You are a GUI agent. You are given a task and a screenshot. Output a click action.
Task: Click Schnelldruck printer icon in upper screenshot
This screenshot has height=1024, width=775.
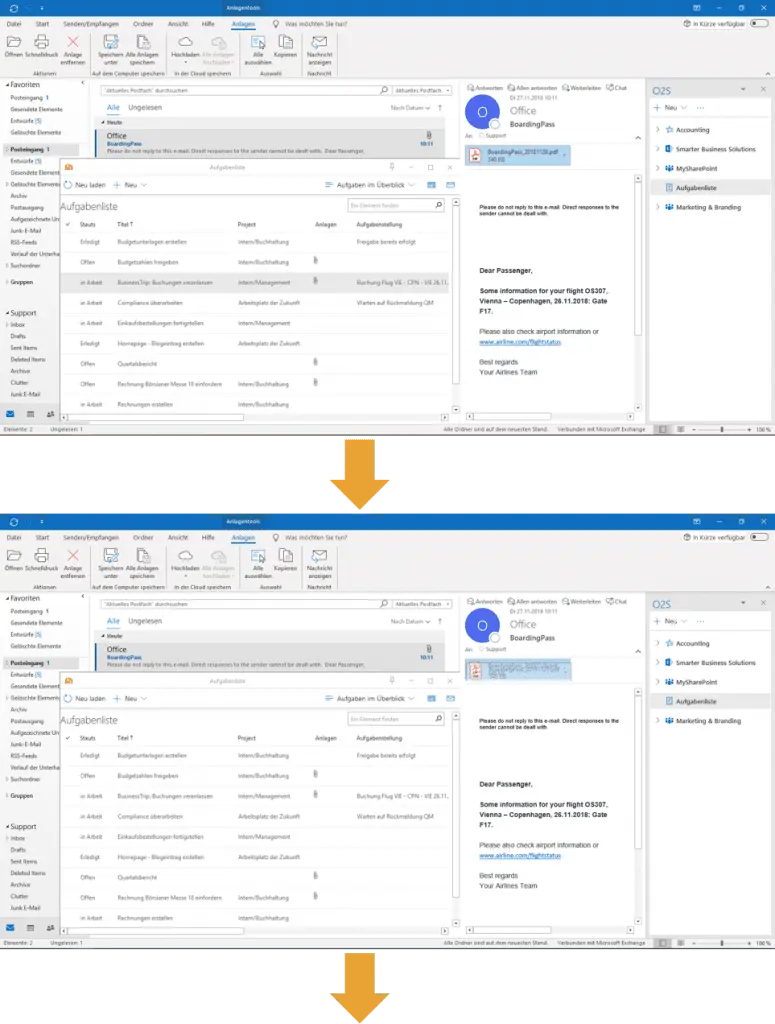pyautogui.click(x=41, y=42)
